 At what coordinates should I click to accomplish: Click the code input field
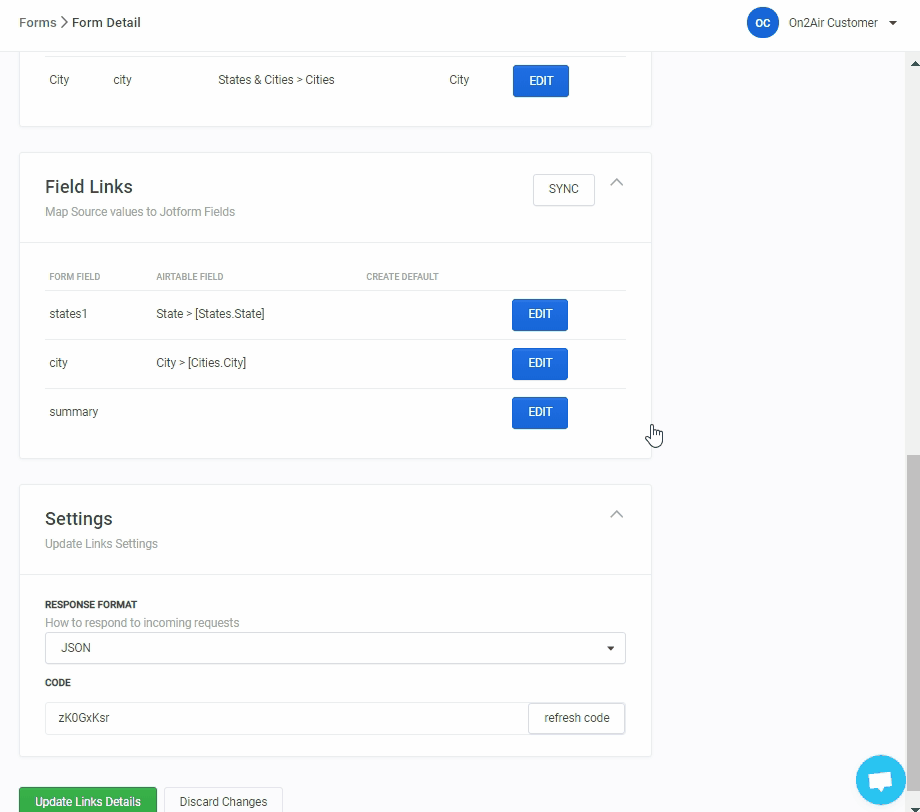pyautogui.click(x=286, y=718)
